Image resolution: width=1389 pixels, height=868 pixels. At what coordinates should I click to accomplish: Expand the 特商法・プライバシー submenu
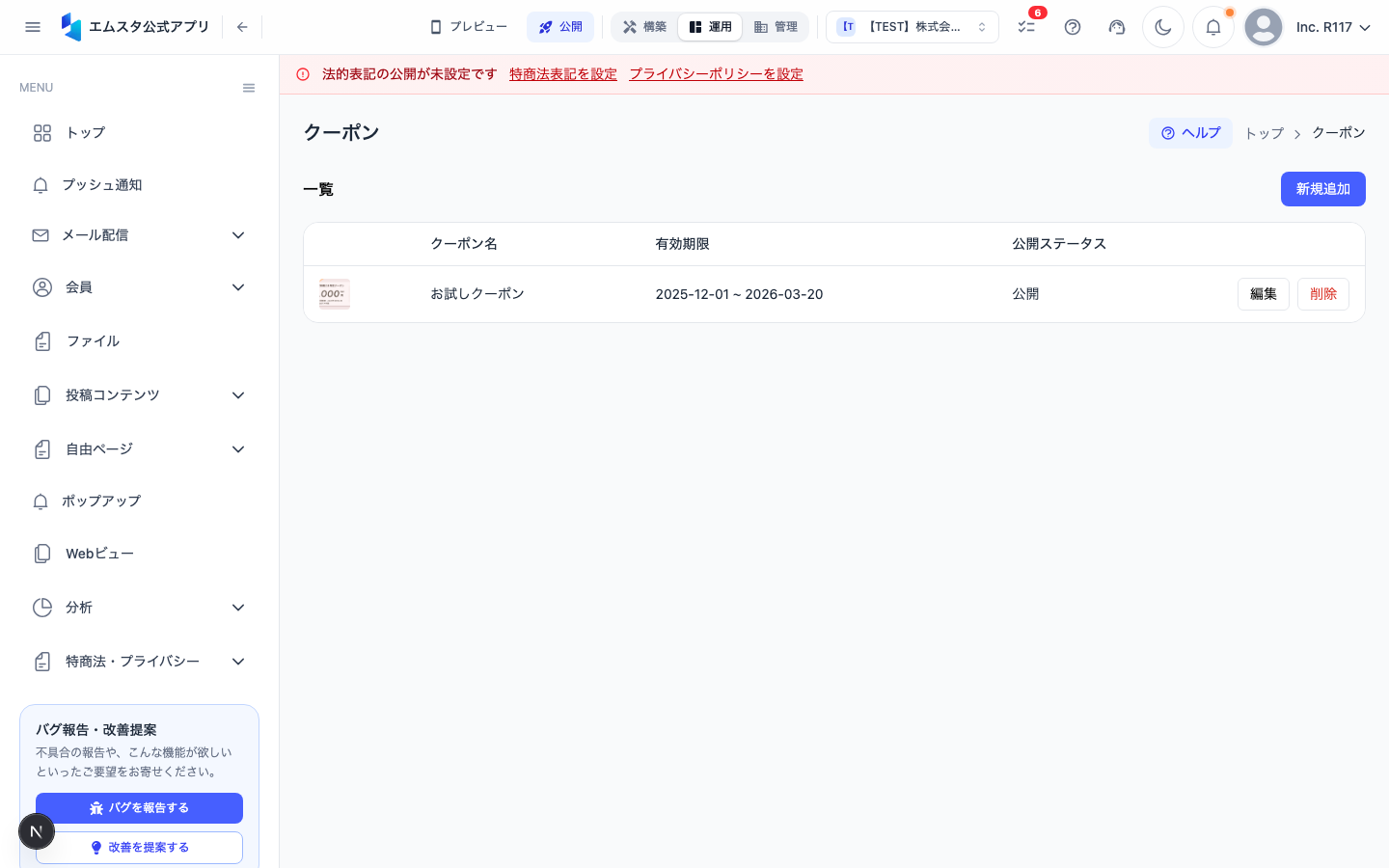tap(139, 662)
